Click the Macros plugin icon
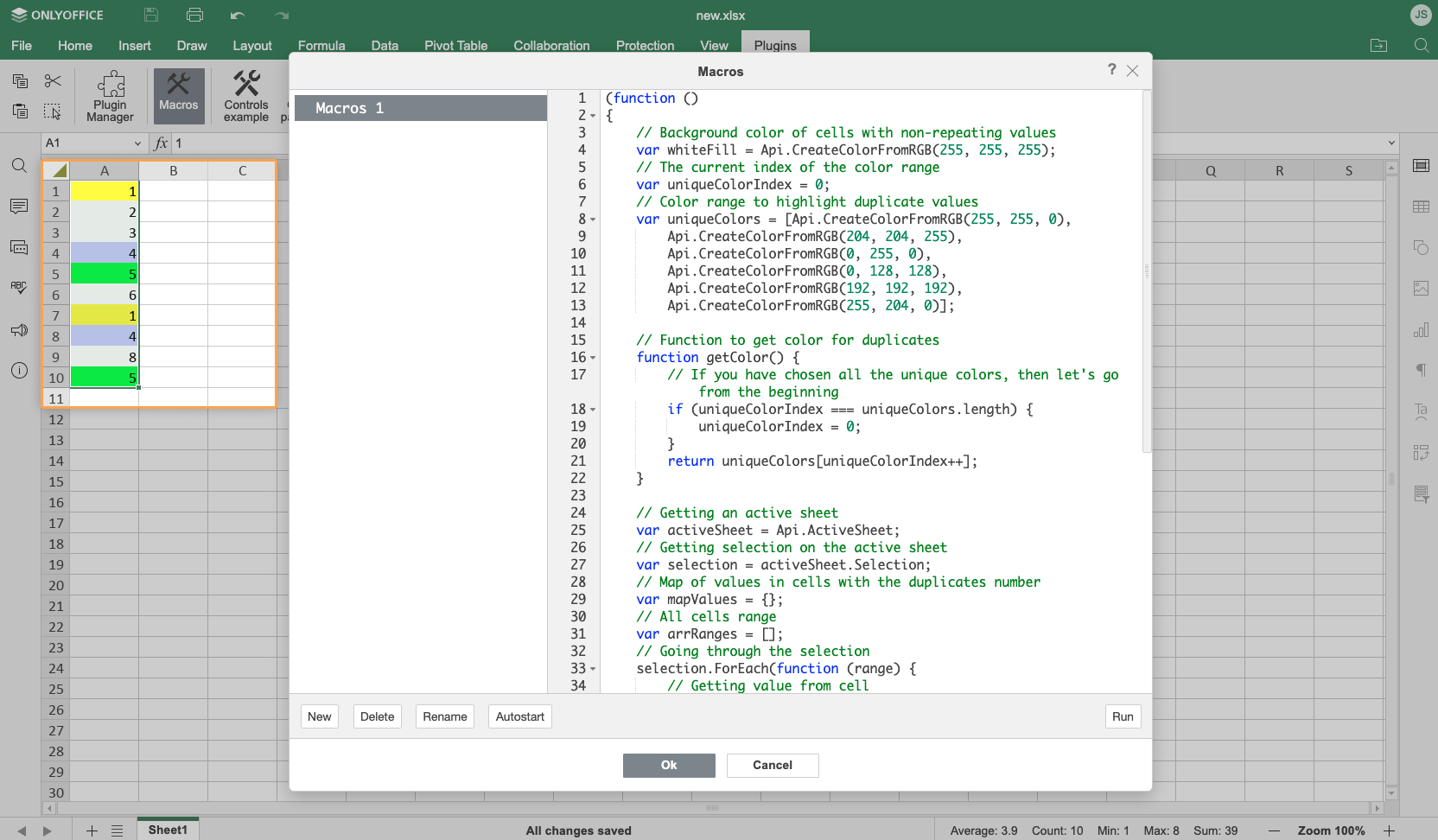 pos(179,93)
